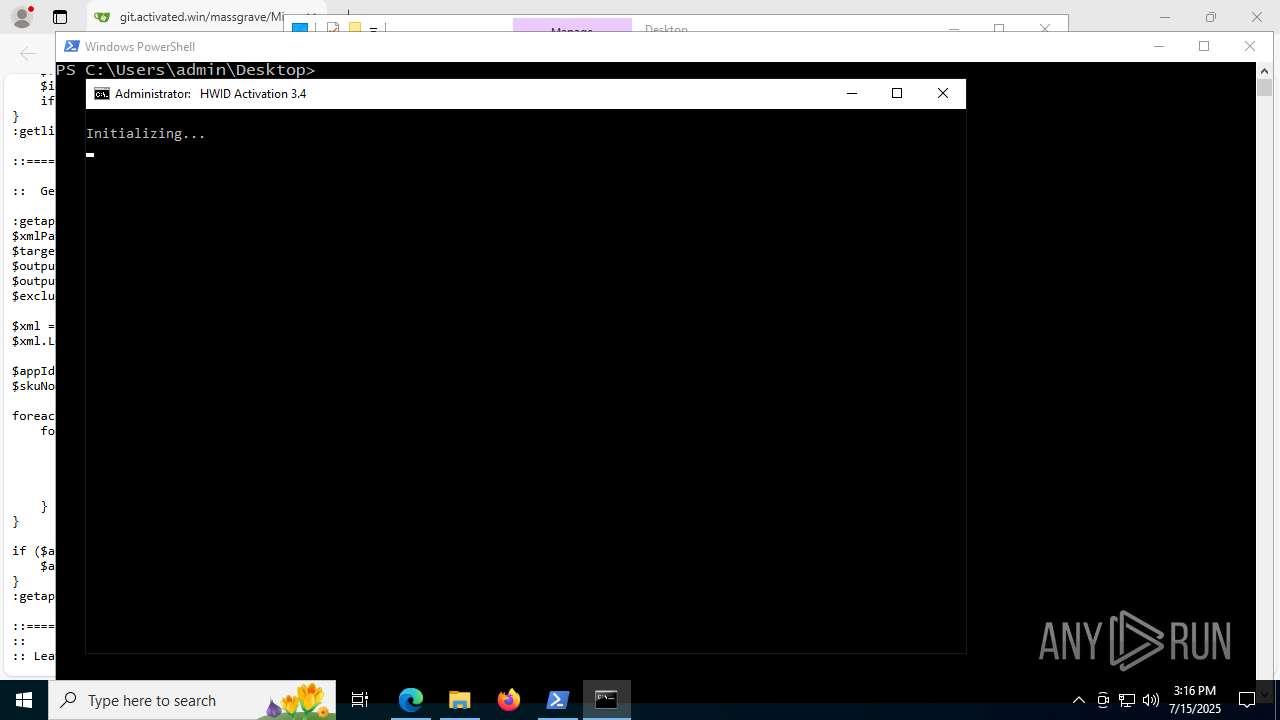This screenshot has height=720, width=1280.
Task: Show hidden system tray icons
Action: click(x=1078, y=700)
